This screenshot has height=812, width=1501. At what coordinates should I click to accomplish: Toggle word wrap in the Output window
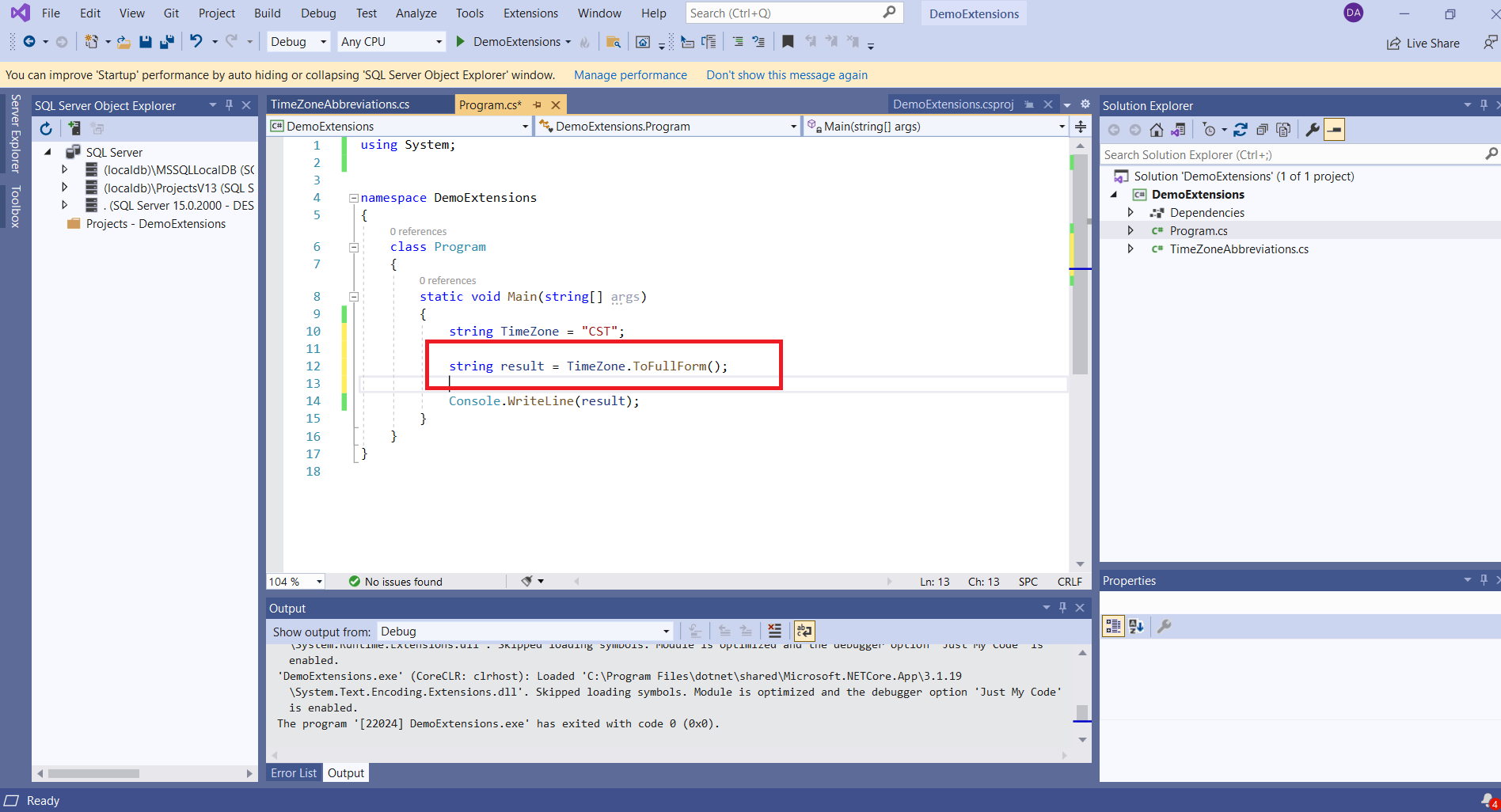coord(804,631)
